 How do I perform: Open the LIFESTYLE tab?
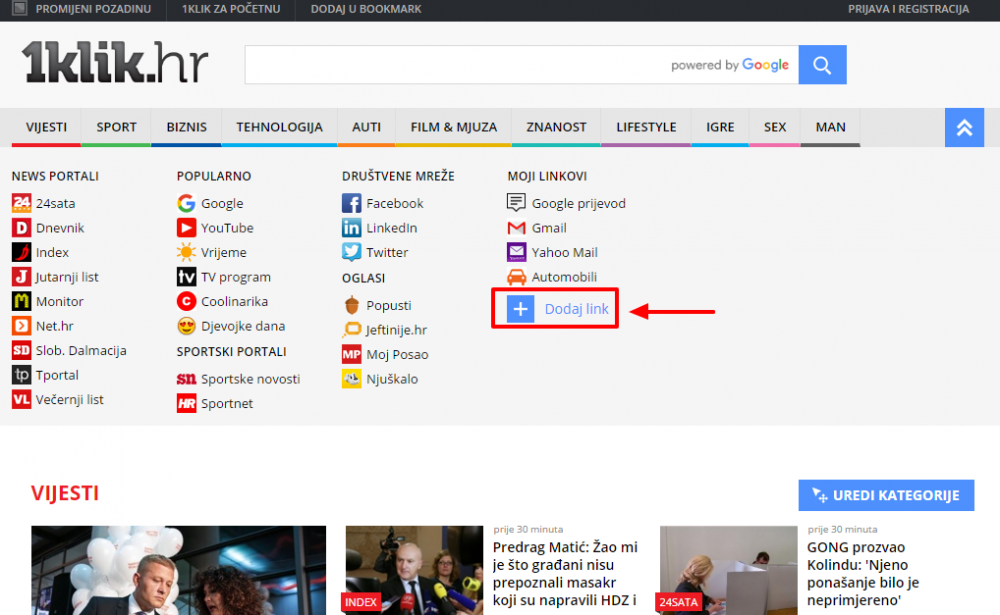(x=646, y=128)
